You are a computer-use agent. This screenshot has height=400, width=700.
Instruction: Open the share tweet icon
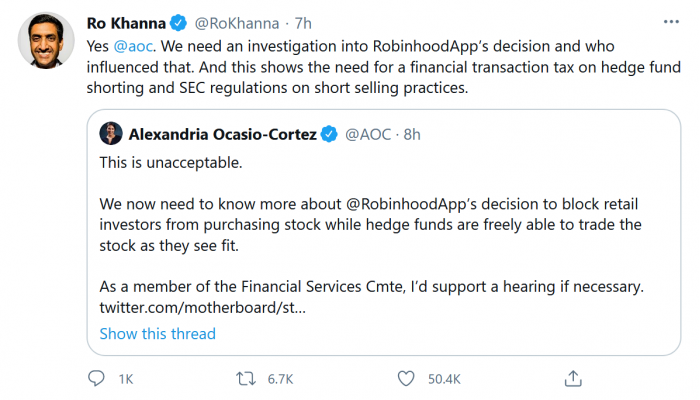pyautogui.click(x=573, y=378)
